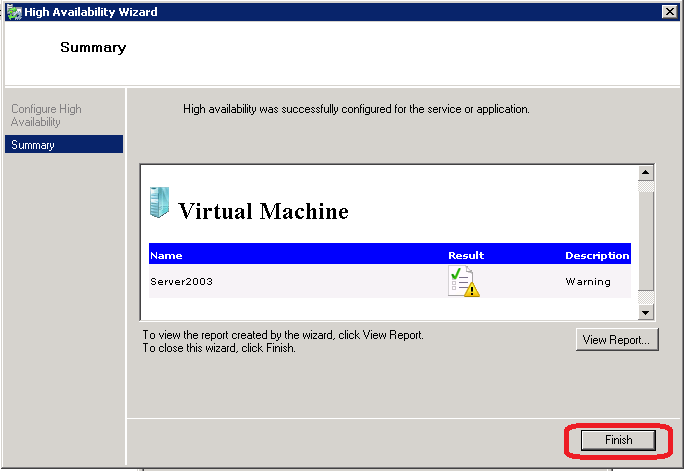Click the successfully configured message text
This screenshot has height=471, width=684.
(x=356, y=109)
